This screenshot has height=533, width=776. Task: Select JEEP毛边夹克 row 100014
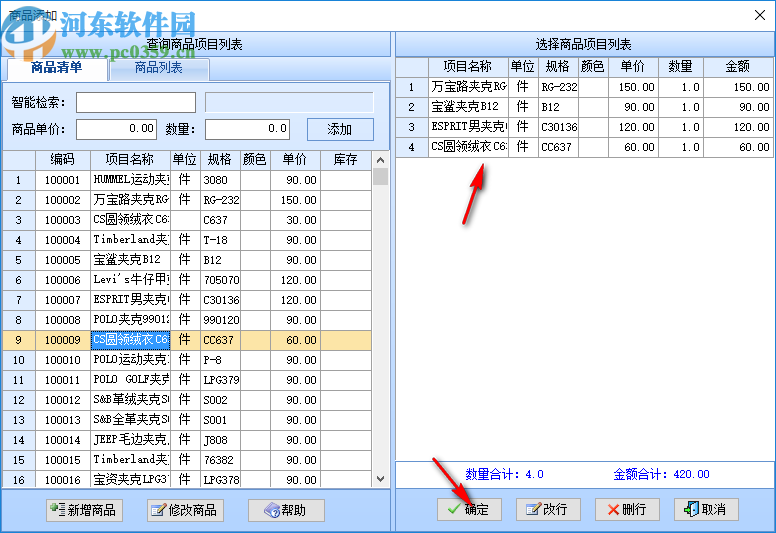click(x=187, y=440)
